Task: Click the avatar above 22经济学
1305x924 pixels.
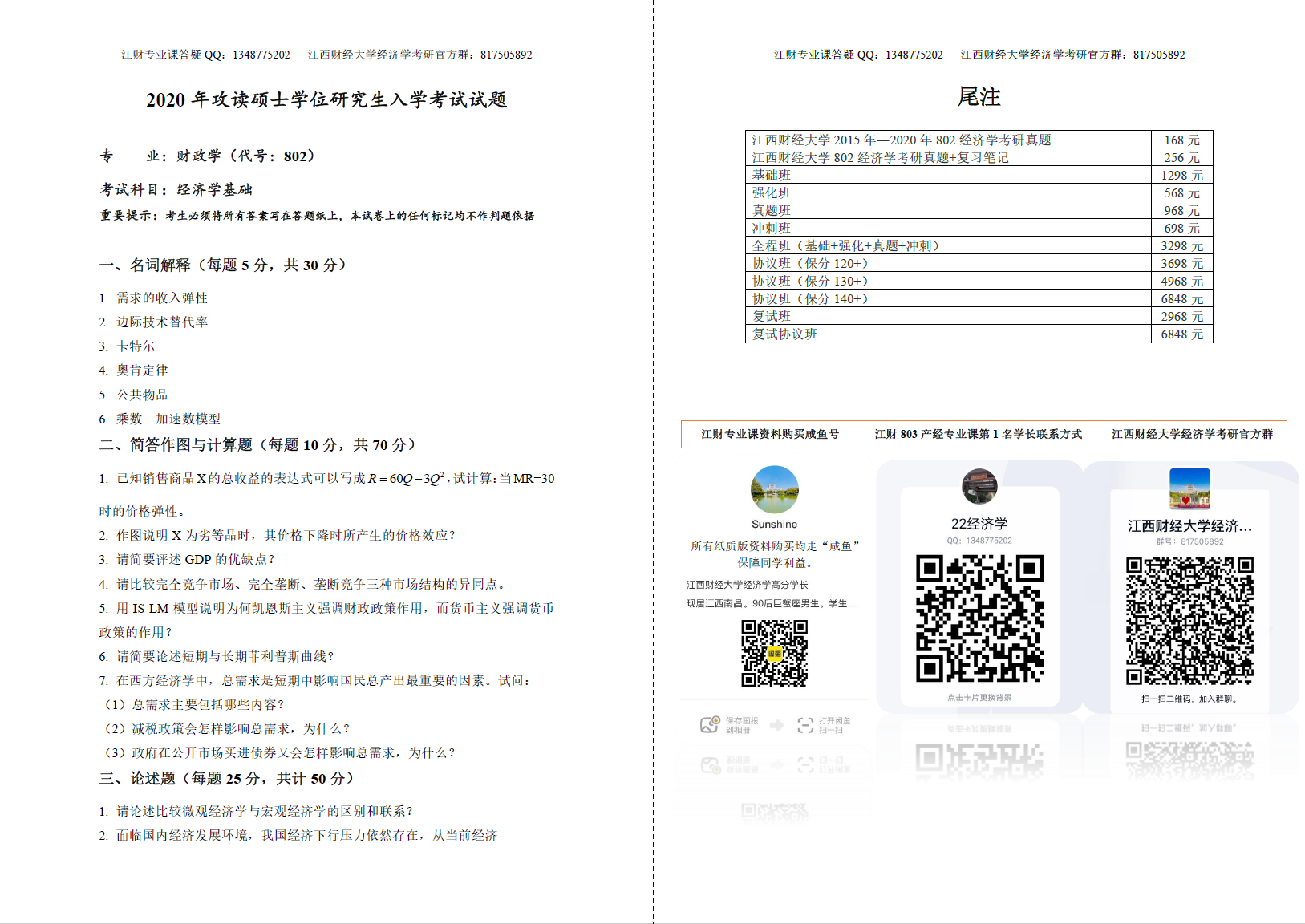Action: pos(979,486)
